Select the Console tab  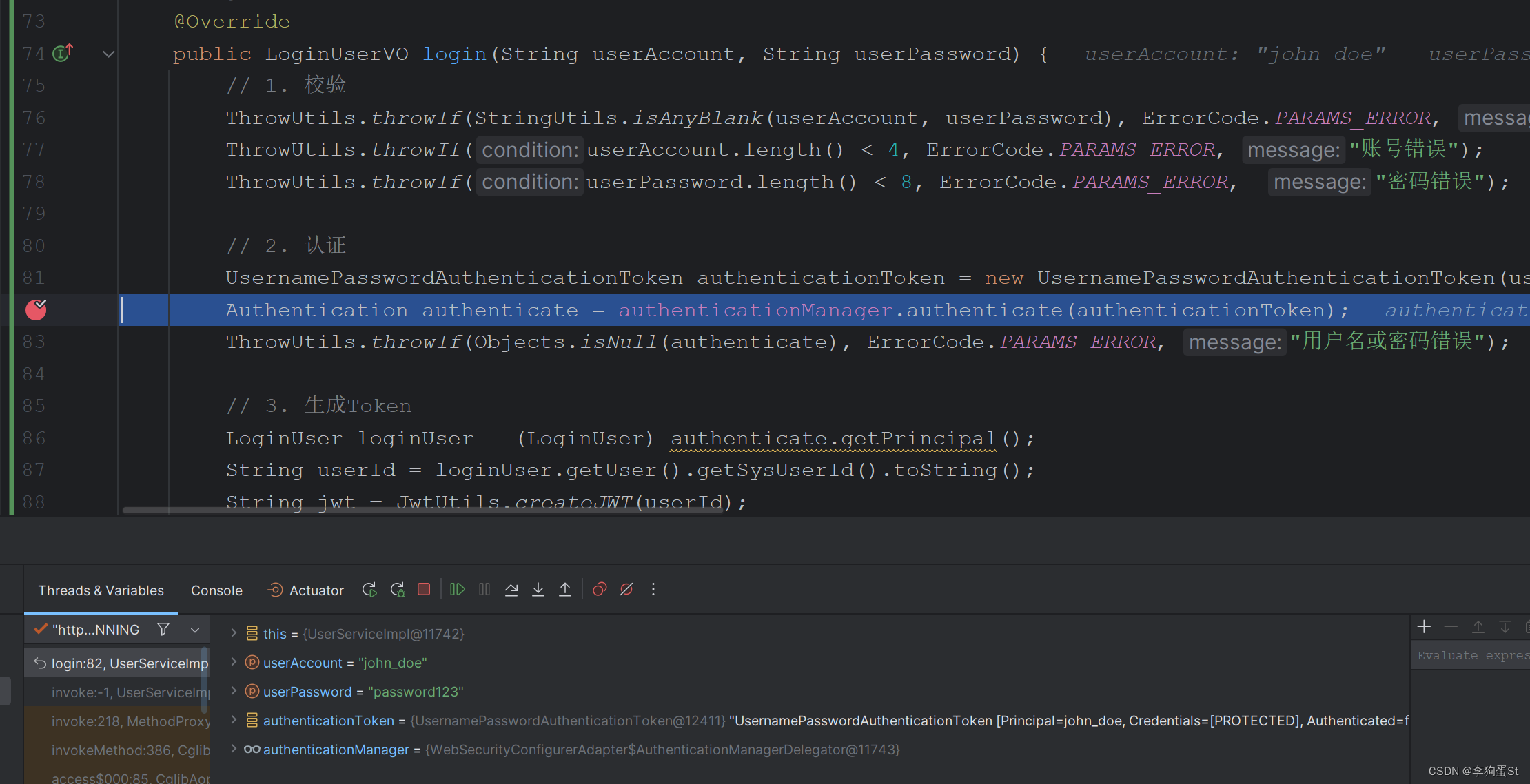[x=216, y=589]
